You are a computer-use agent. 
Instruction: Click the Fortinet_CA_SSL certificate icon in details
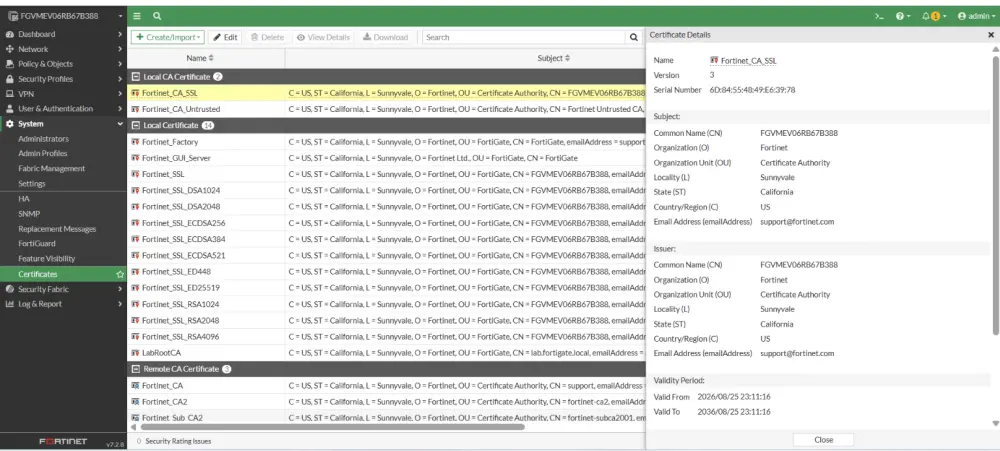point(714,61)
